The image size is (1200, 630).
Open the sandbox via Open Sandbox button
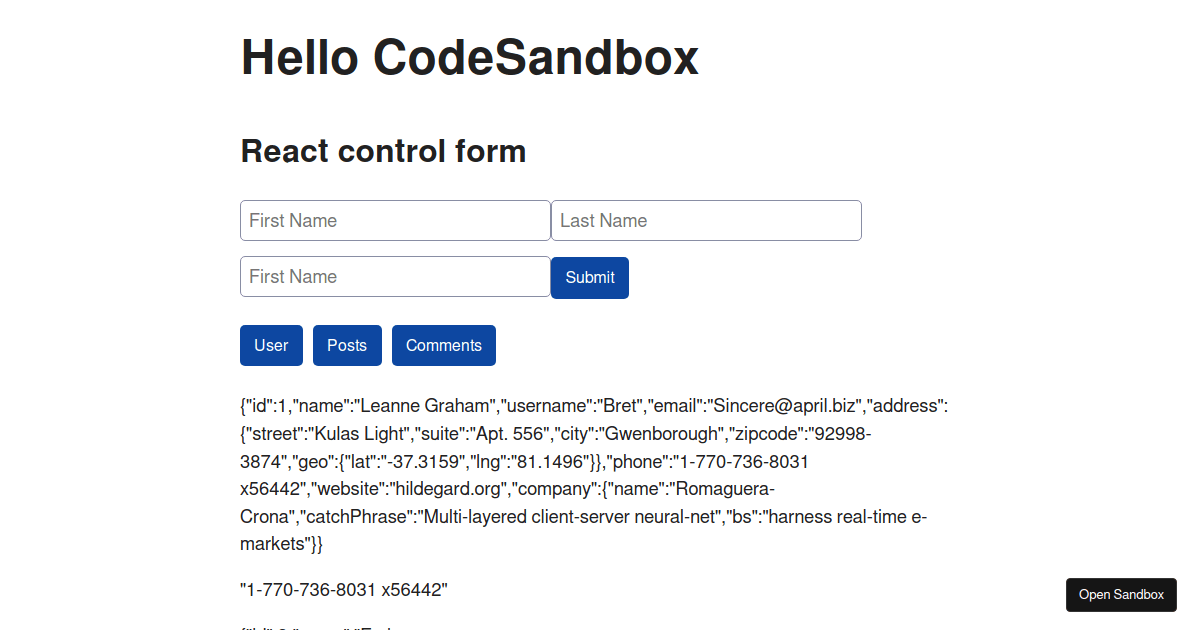click(x=1120, y=594)
